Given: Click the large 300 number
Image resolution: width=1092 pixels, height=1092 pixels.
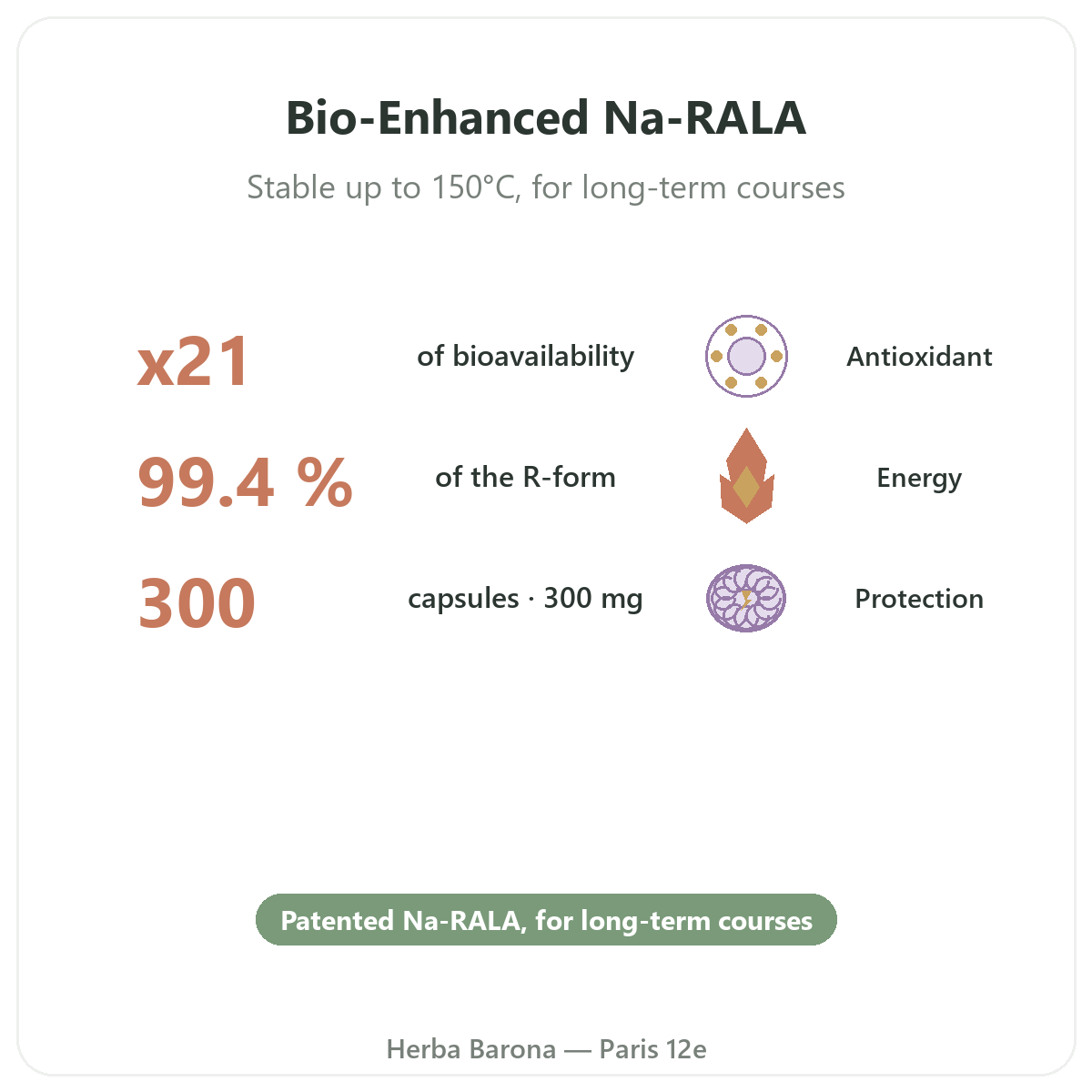Looking at the screenshot, I should (x=197, y=603).
